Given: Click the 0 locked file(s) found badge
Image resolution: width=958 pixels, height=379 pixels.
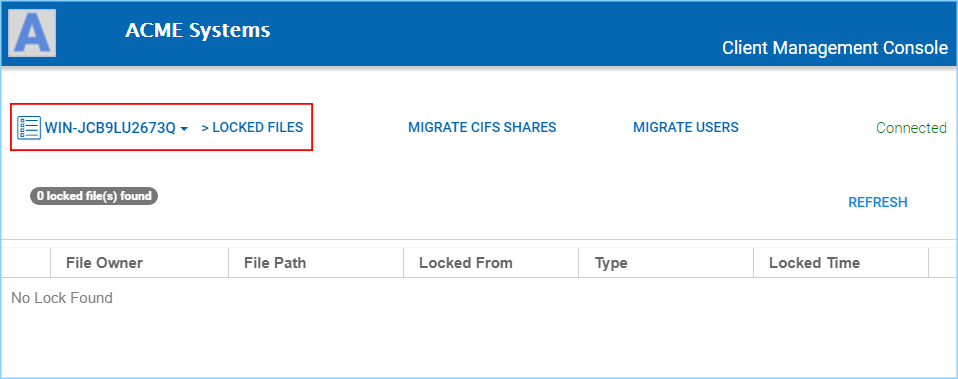Looking at the screenshot, I should pos(94,196).
